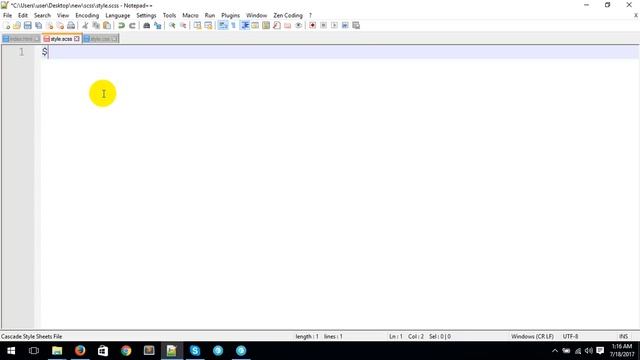Open the Tools menu
Screen dimensions: 640x360
tap(169, 16)
